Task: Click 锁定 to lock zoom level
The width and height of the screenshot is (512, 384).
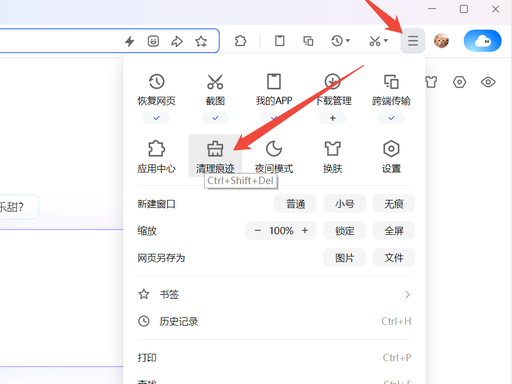Action: (x=344, y=230)
